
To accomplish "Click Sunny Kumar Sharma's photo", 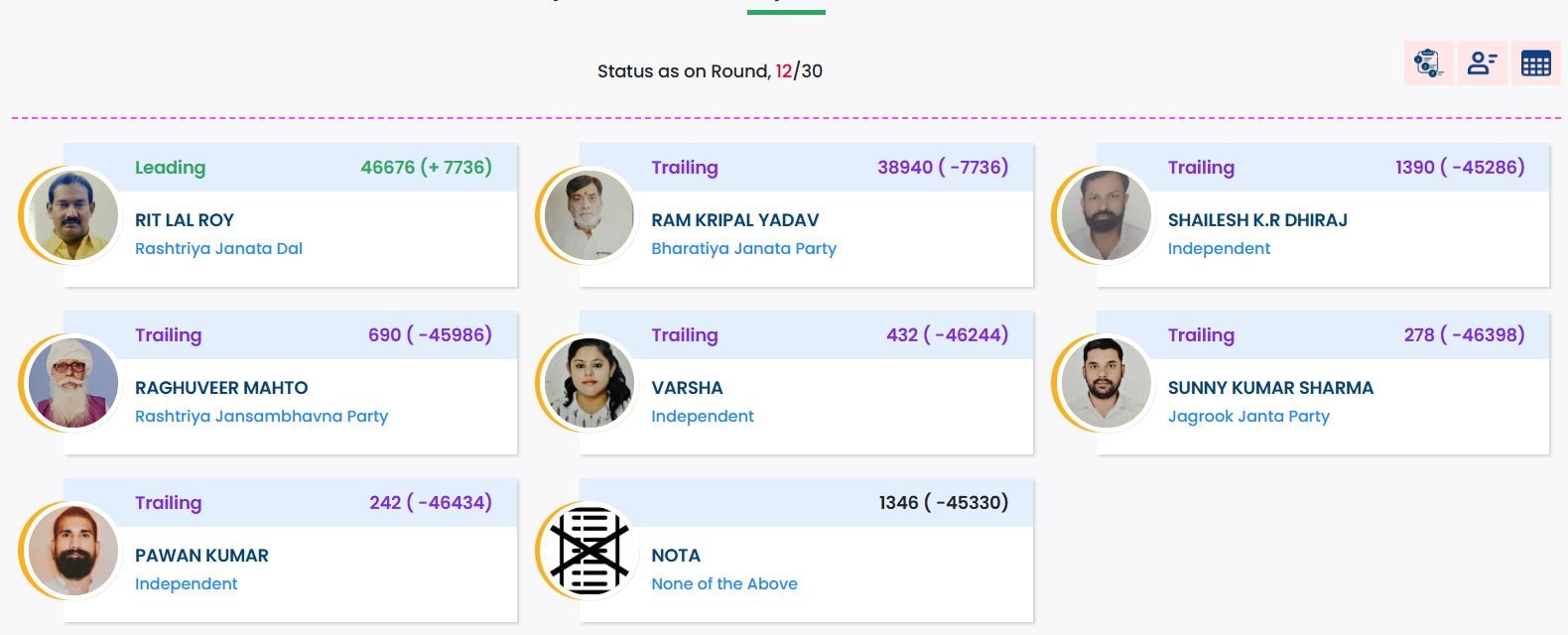I will click(x=1106, y=383).
